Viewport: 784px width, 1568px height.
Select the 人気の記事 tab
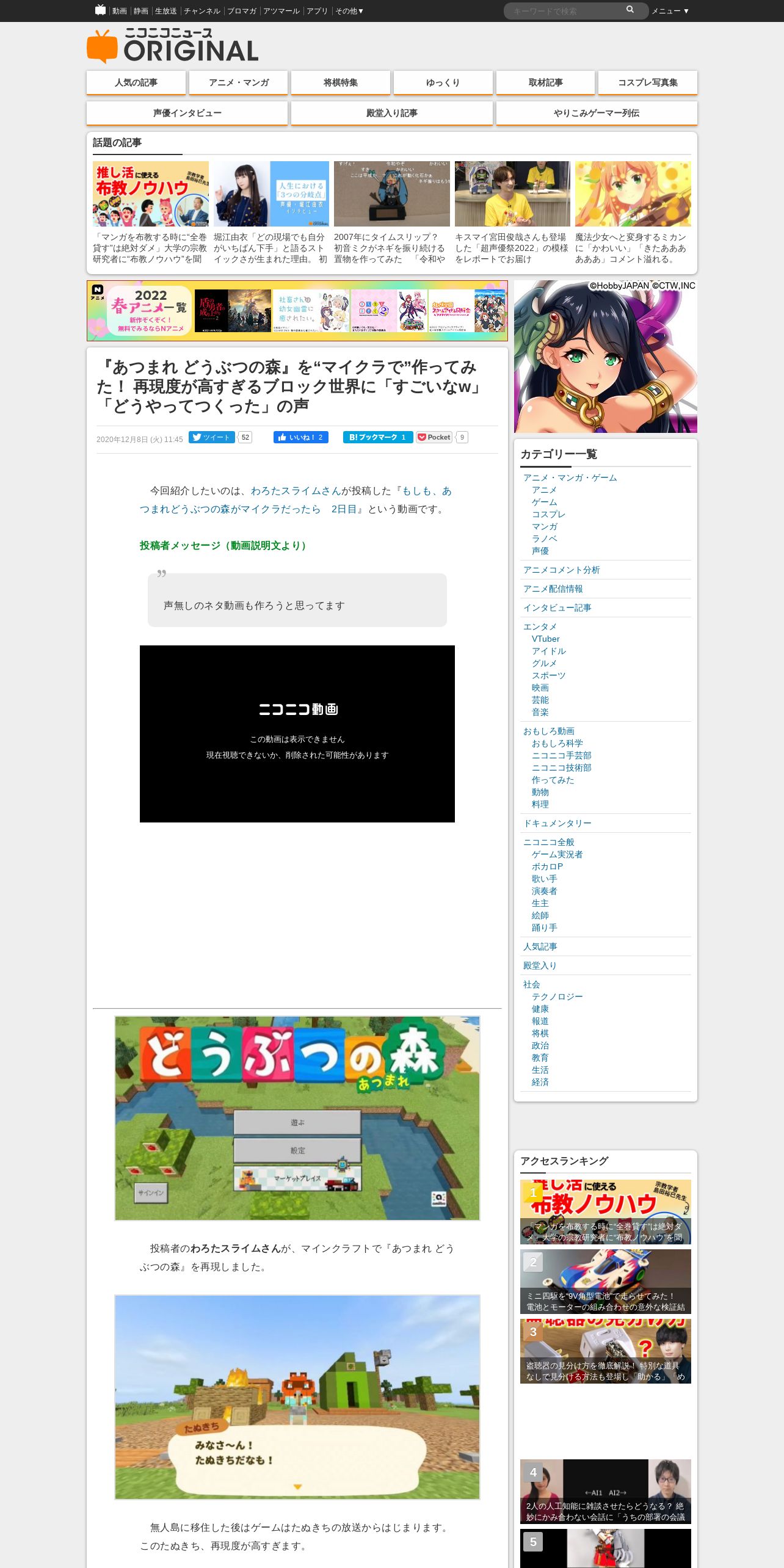pos(136,82)
